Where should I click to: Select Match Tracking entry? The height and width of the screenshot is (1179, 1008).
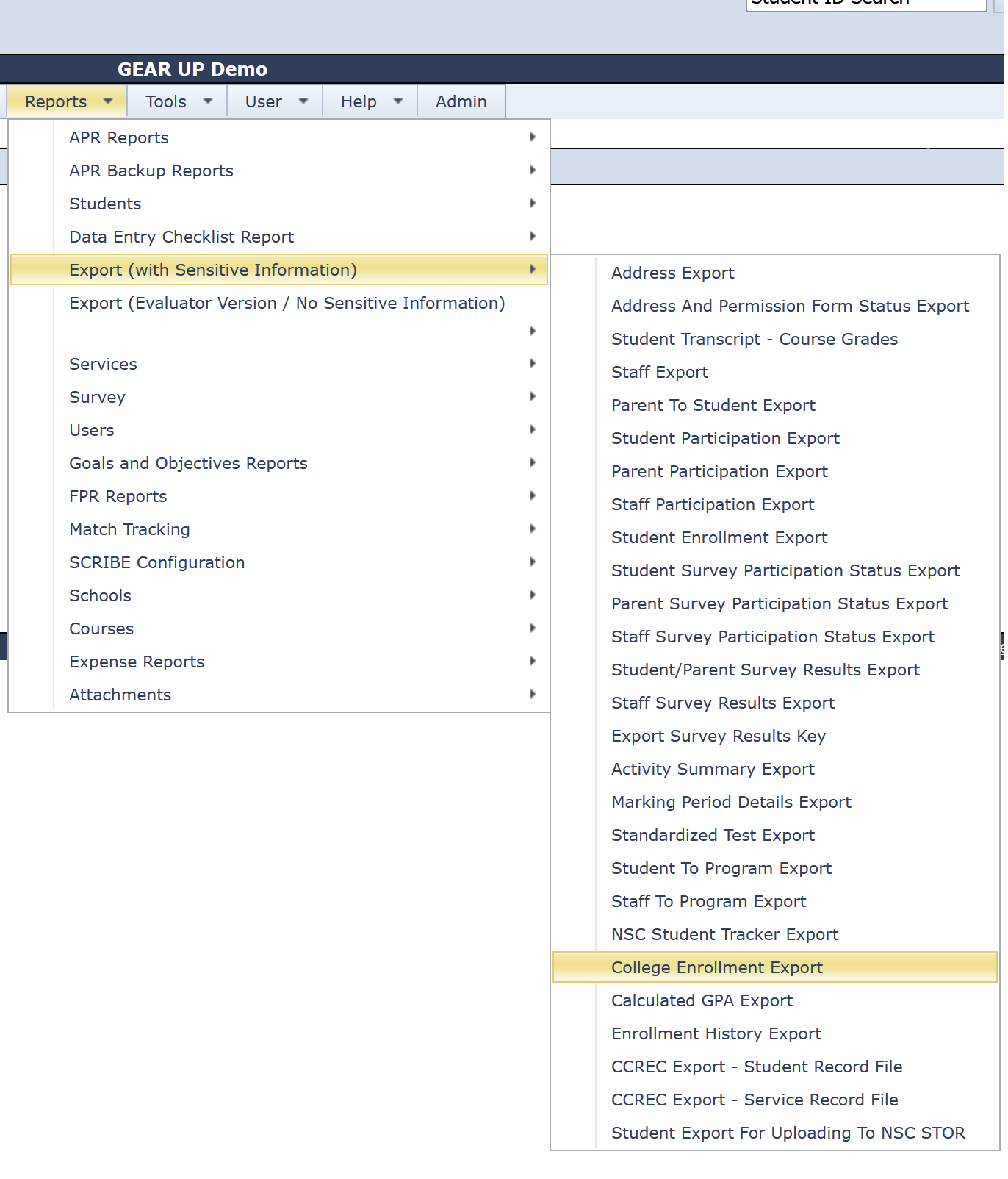coord(278,529)
